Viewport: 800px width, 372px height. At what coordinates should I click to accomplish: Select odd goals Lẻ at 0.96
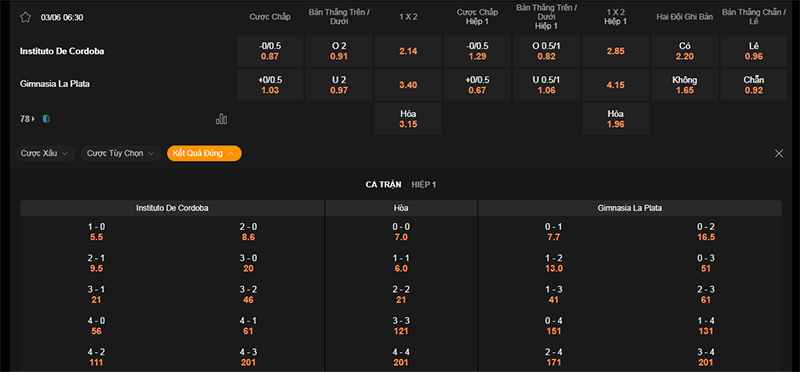[x=754, y=51]
